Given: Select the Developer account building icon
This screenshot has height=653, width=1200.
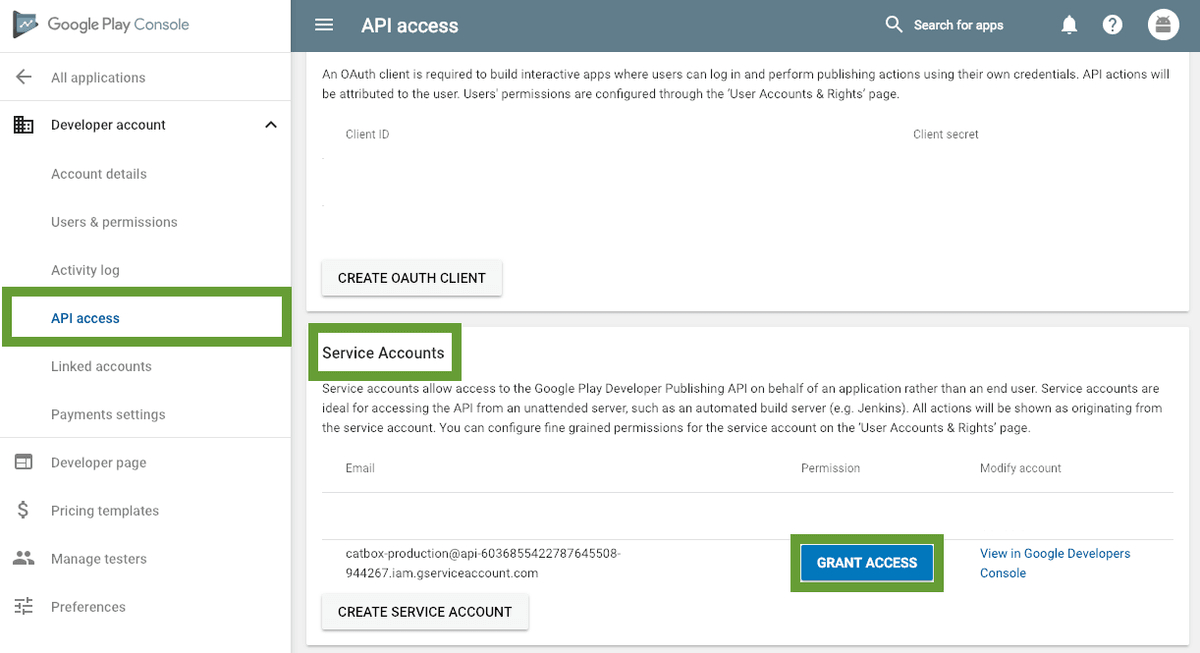Looking at the screenshot, I should (x=23, y=124).
